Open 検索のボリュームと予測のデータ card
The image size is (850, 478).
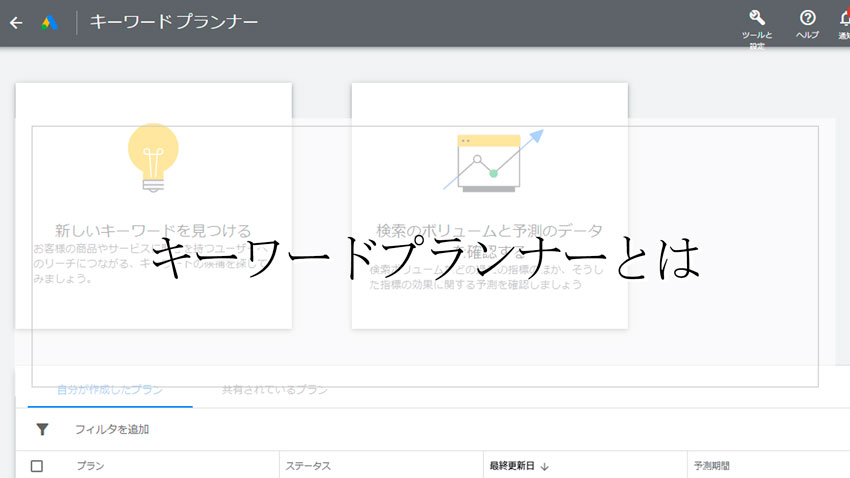(x=490, y=206)
